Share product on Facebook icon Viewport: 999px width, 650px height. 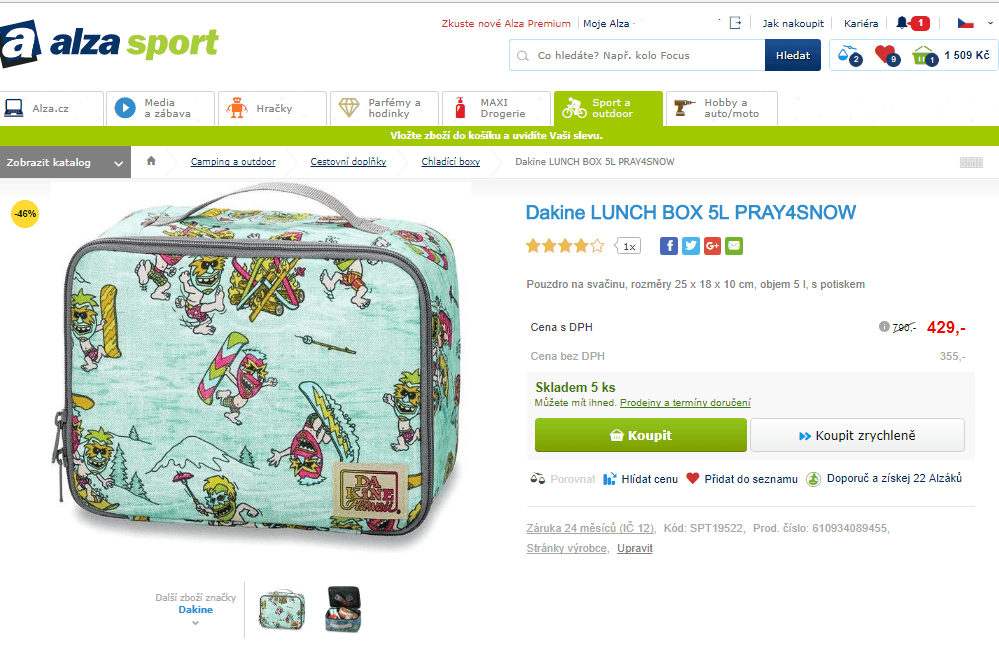click(668, 246)
